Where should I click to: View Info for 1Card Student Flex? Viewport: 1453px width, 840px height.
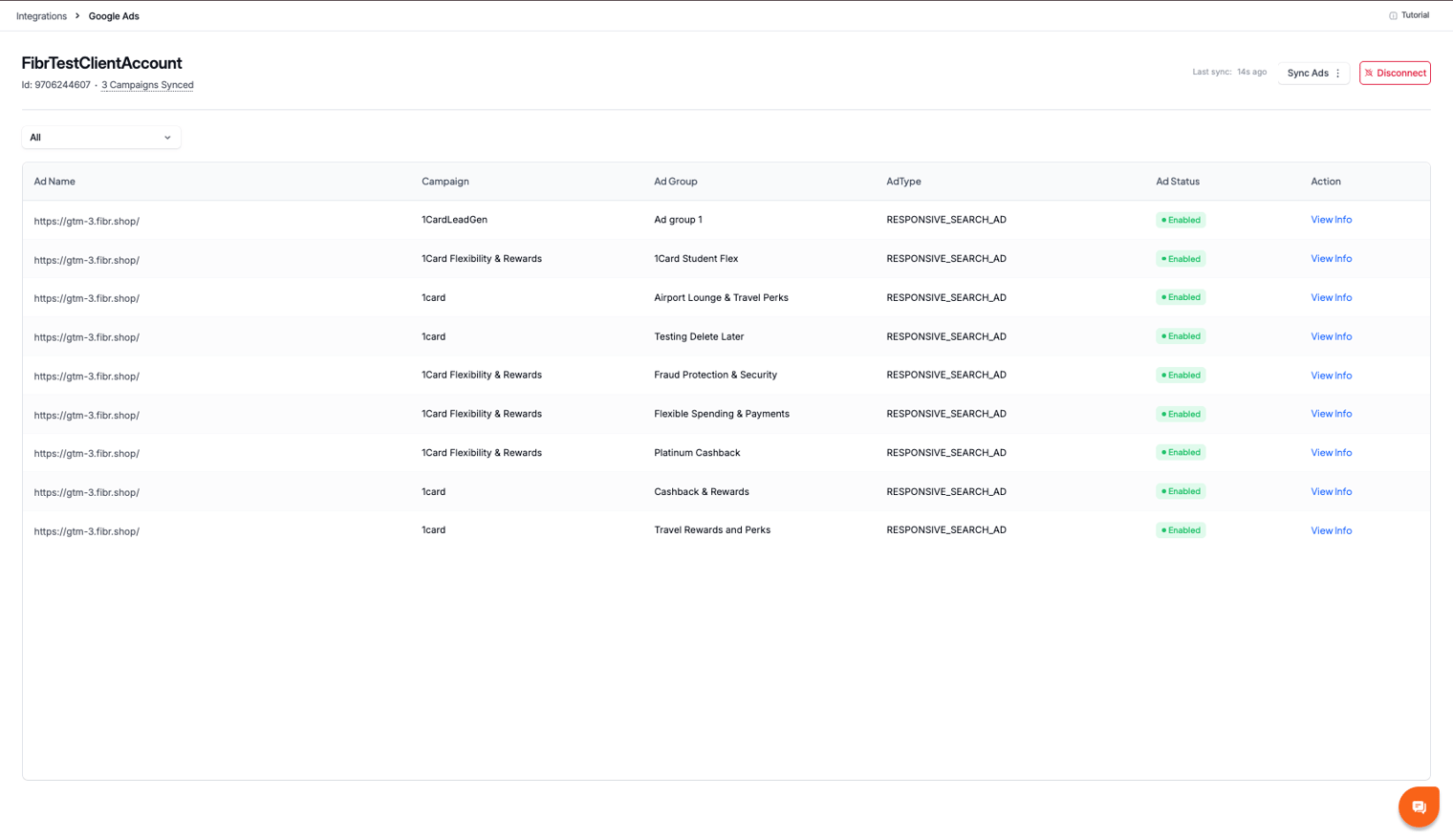point(1331,259)
